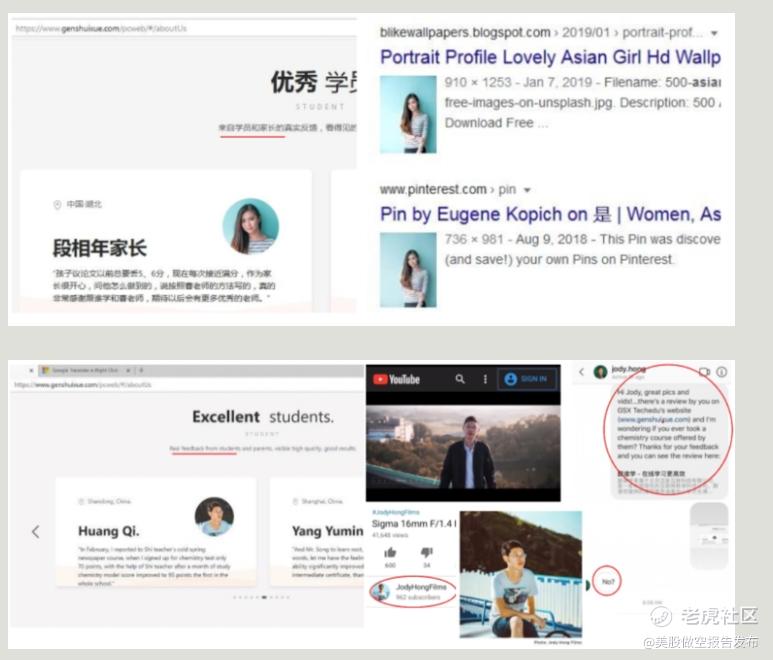Screen dimensions: 773x660
Task: Click the 段相年家长 name heading
Action: (100, 248)
